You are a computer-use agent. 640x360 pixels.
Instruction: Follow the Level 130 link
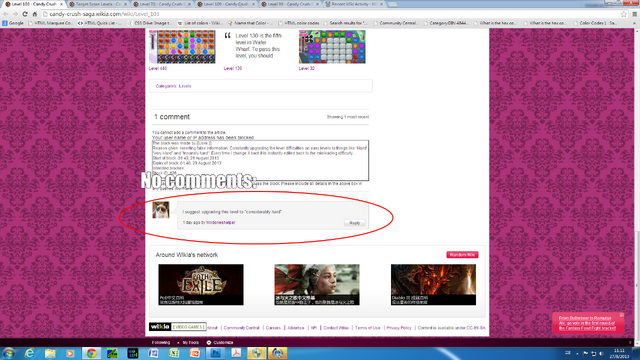coord(233,69)
